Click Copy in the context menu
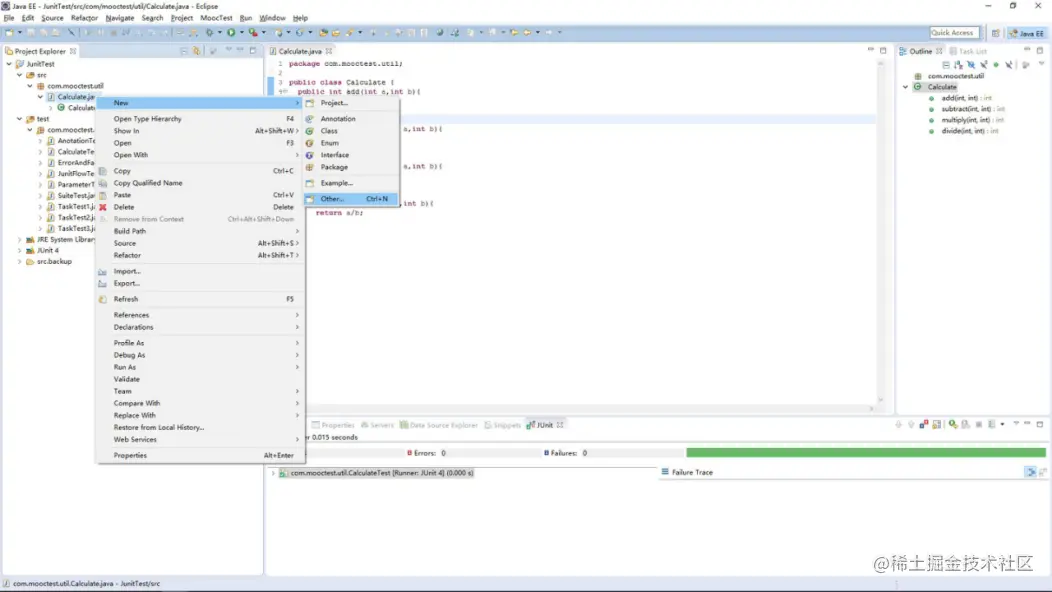 (200, 170)
